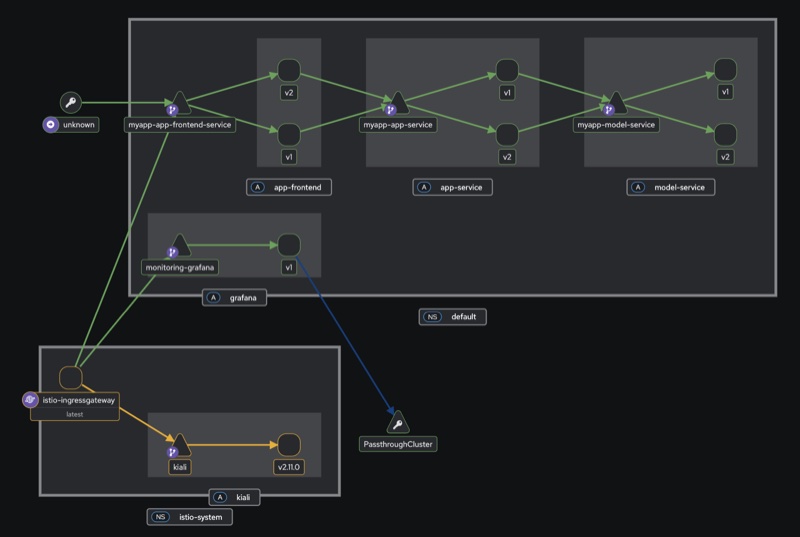
Task: Select orange edge from kiali service to v2.11.0
Action: 234,445
